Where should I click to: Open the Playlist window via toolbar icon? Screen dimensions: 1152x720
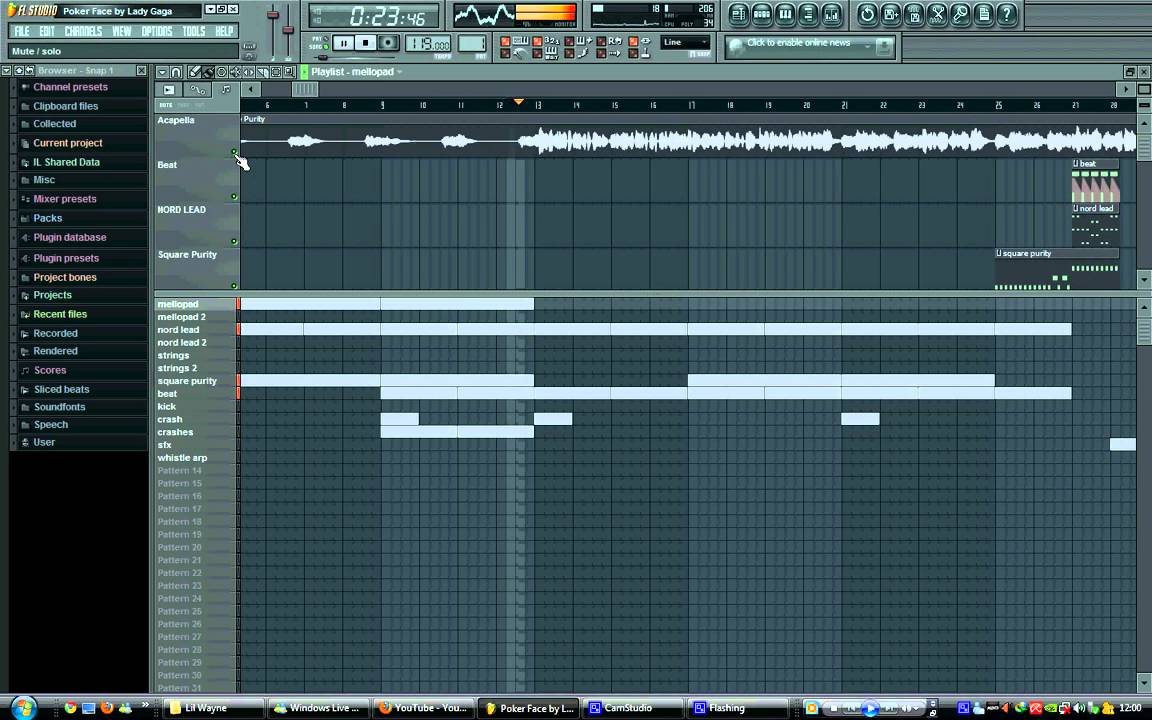coord(738,14)
